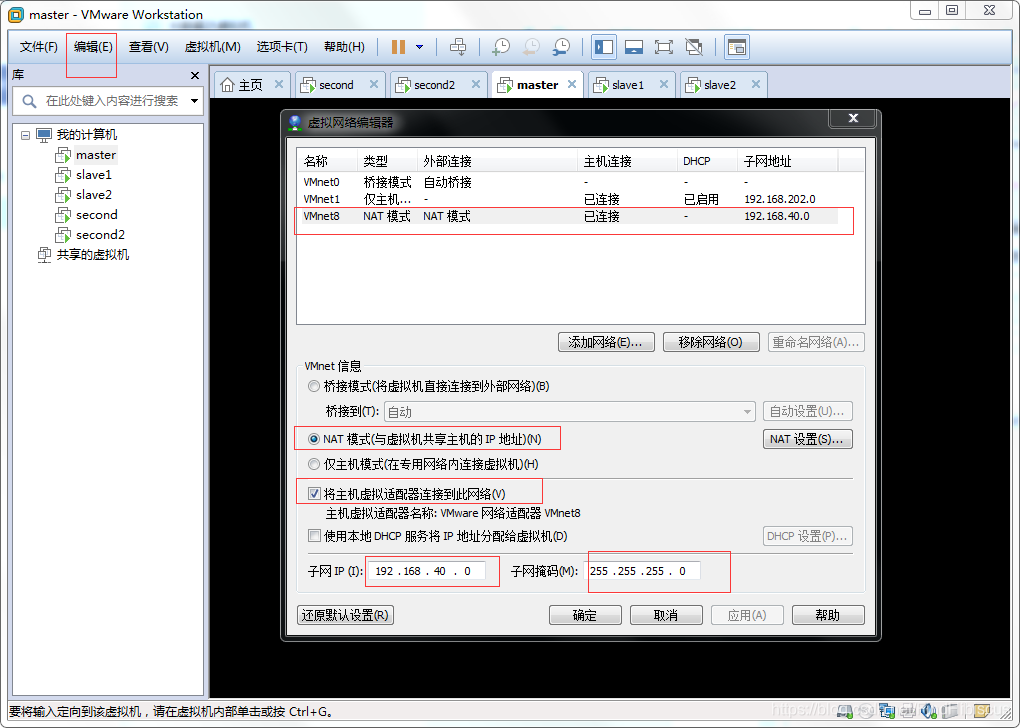Take a snapshot using the clock-plus icon
The image size is (1020, 728).
501,47
